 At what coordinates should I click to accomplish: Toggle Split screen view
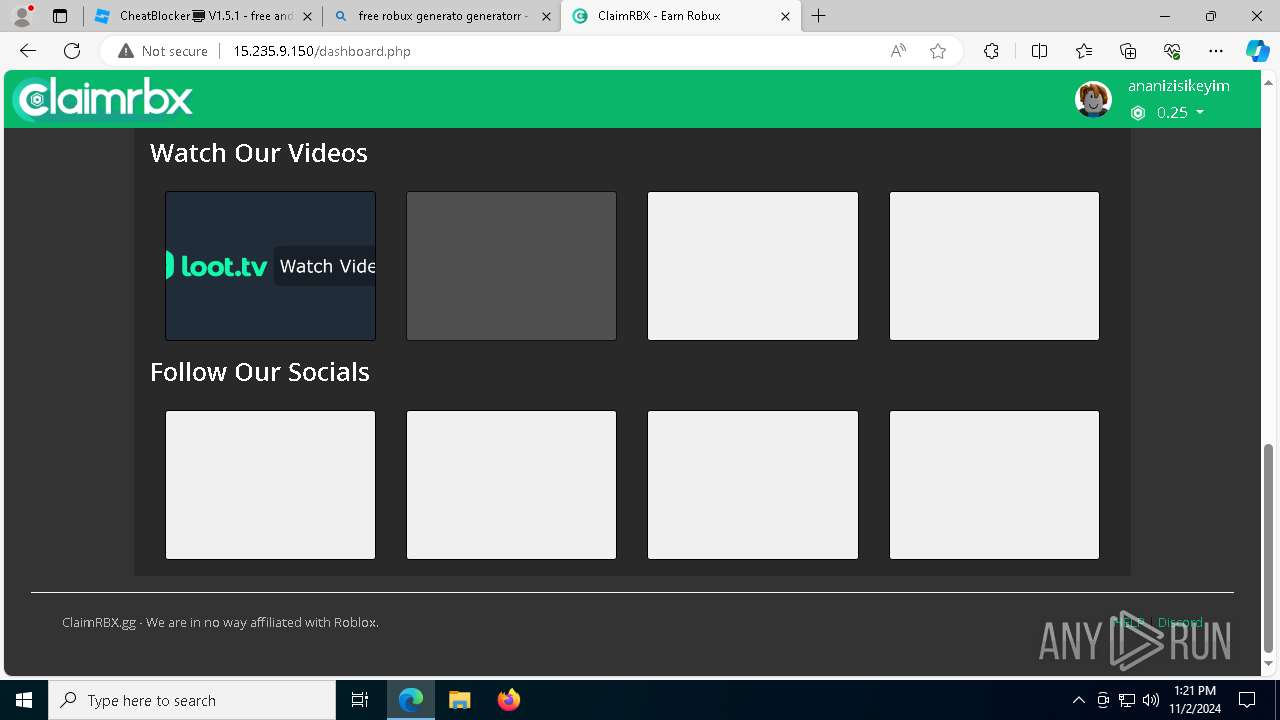click(x=1039, y=51)
